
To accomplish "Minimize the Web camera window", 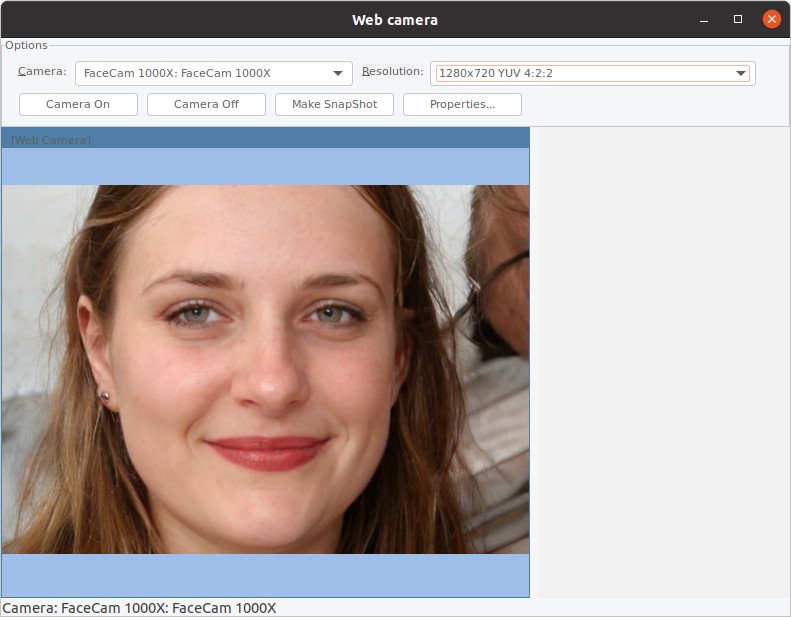I will [x=705, y=19].
